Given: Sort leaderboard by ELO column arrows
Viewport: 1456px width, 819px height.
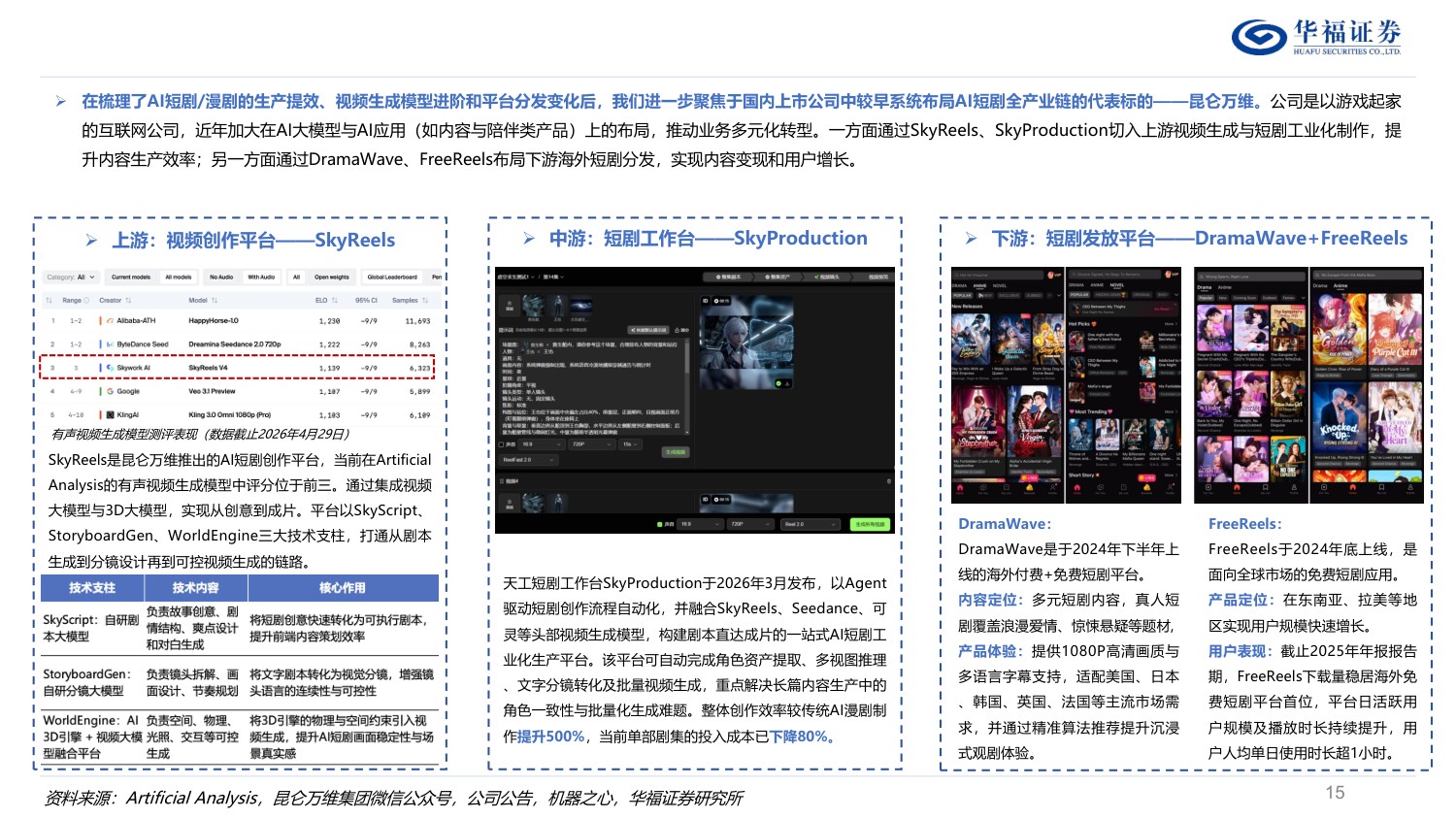Looking at the screenshot, I should tap(335, 300).
